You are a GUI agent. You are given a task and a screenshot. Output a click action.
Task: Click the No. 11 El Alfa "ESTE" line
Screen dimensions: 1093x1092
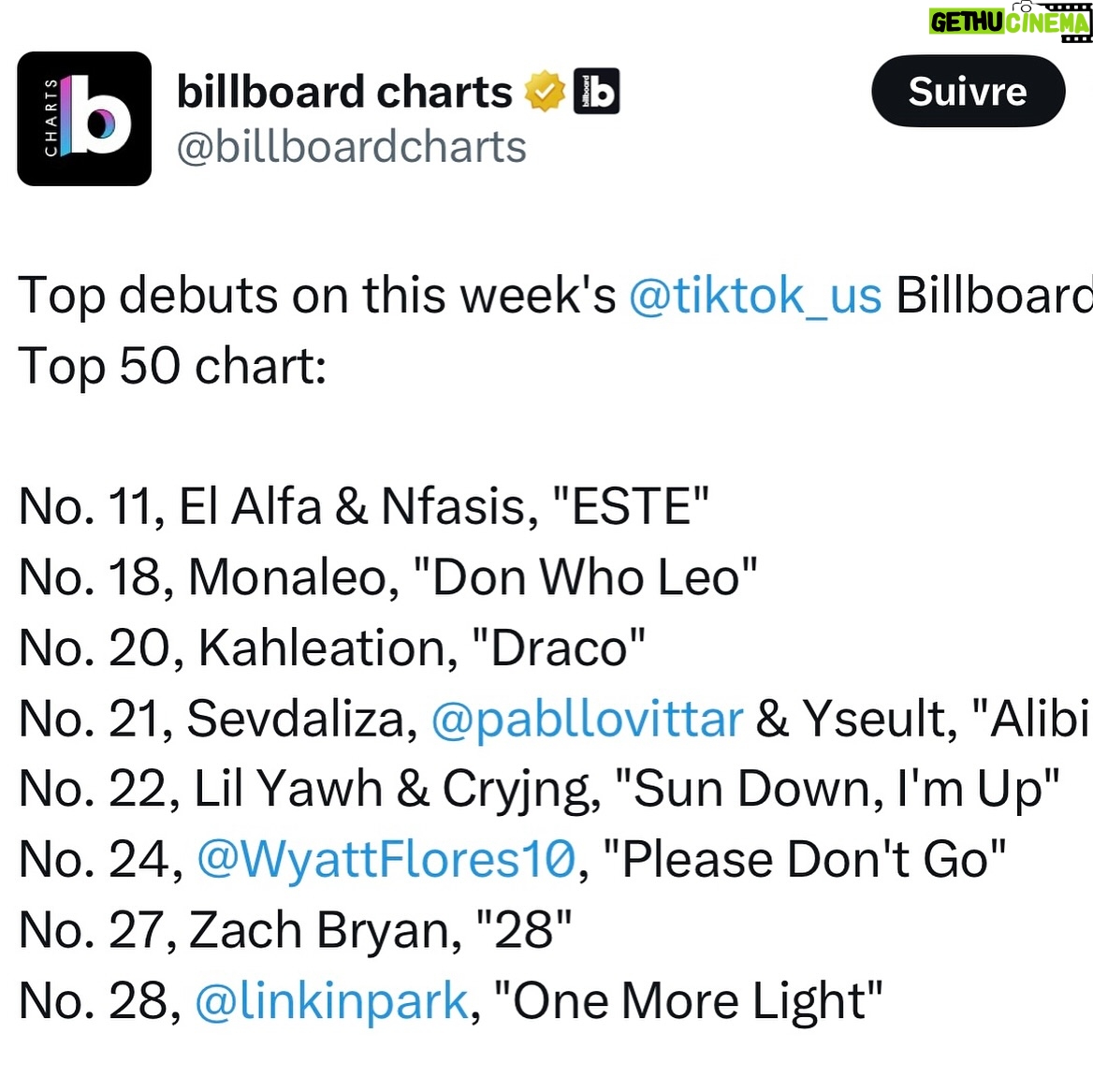click(364, 506)
